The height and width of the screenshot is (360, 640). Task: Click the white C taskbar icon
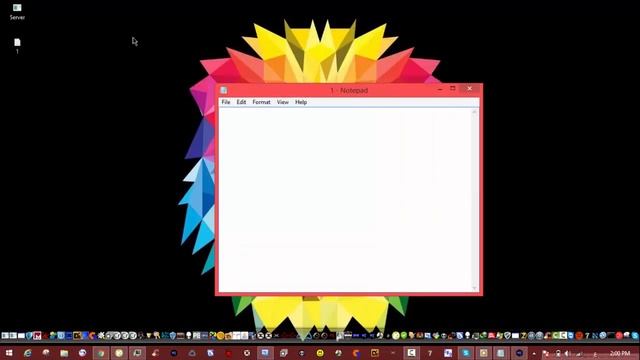(x=411, y=353)
